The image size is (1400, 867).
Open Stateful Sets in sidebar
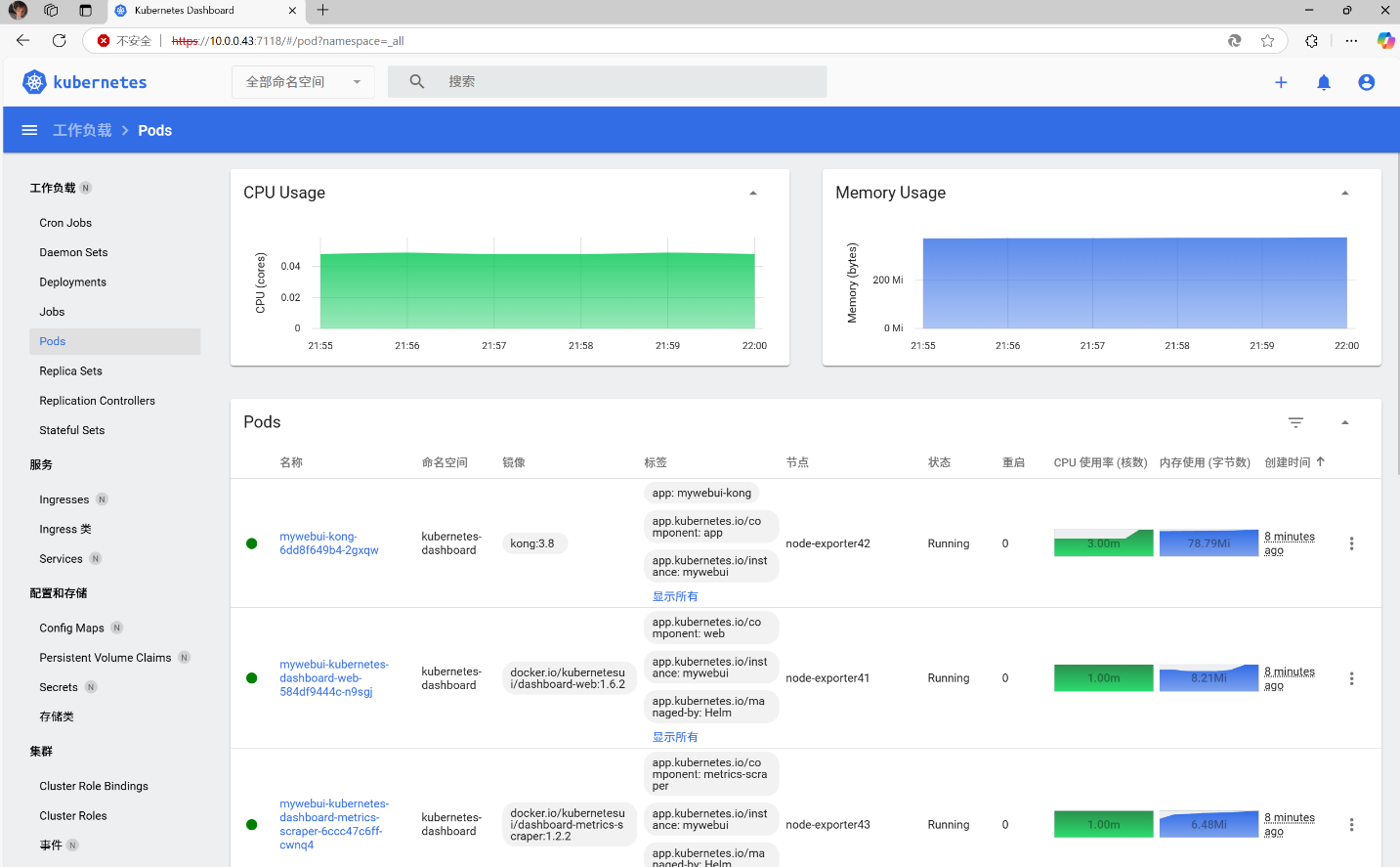pos(71,430)
